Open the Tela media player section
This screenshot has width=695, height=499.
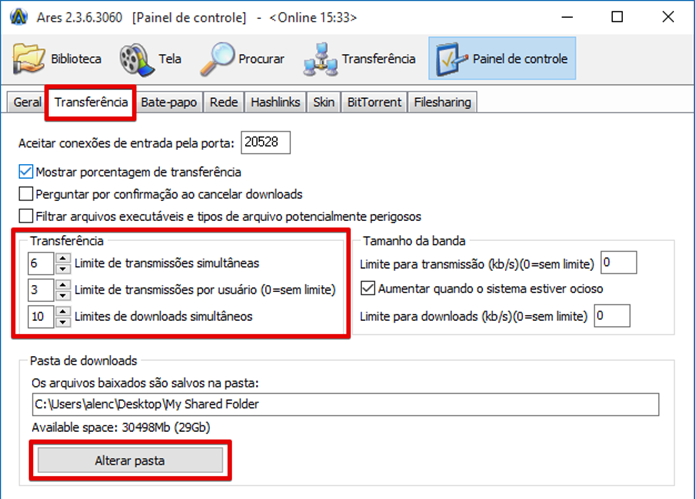tap(150, 58)
